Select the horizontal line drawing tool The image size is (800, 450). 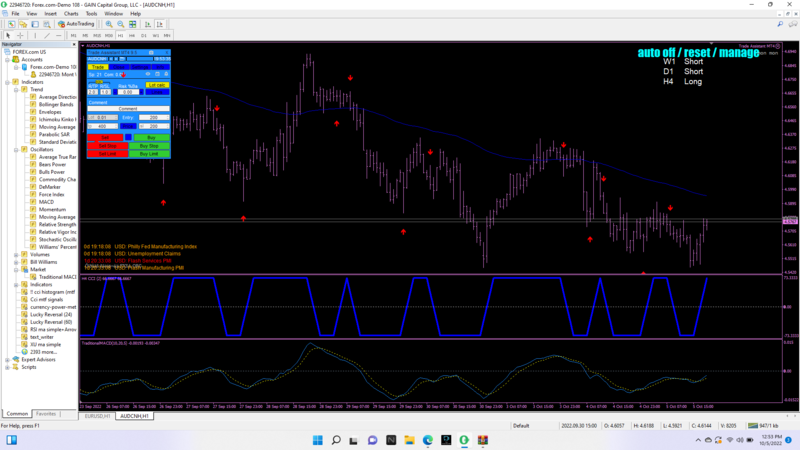(59, 36)
